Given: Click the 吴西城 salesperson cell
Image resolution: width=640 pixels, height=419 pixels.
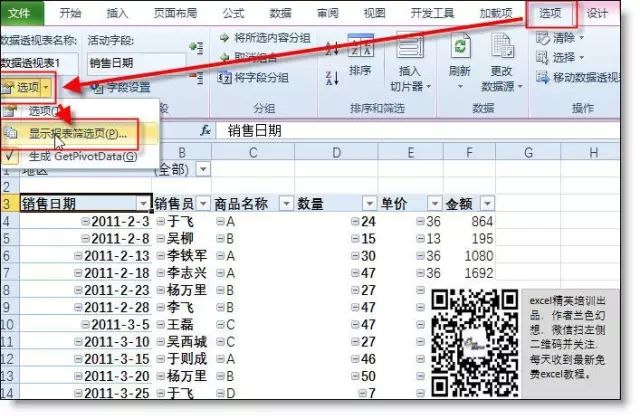Looking at the screenshot, I should click(x=182, y=342).
